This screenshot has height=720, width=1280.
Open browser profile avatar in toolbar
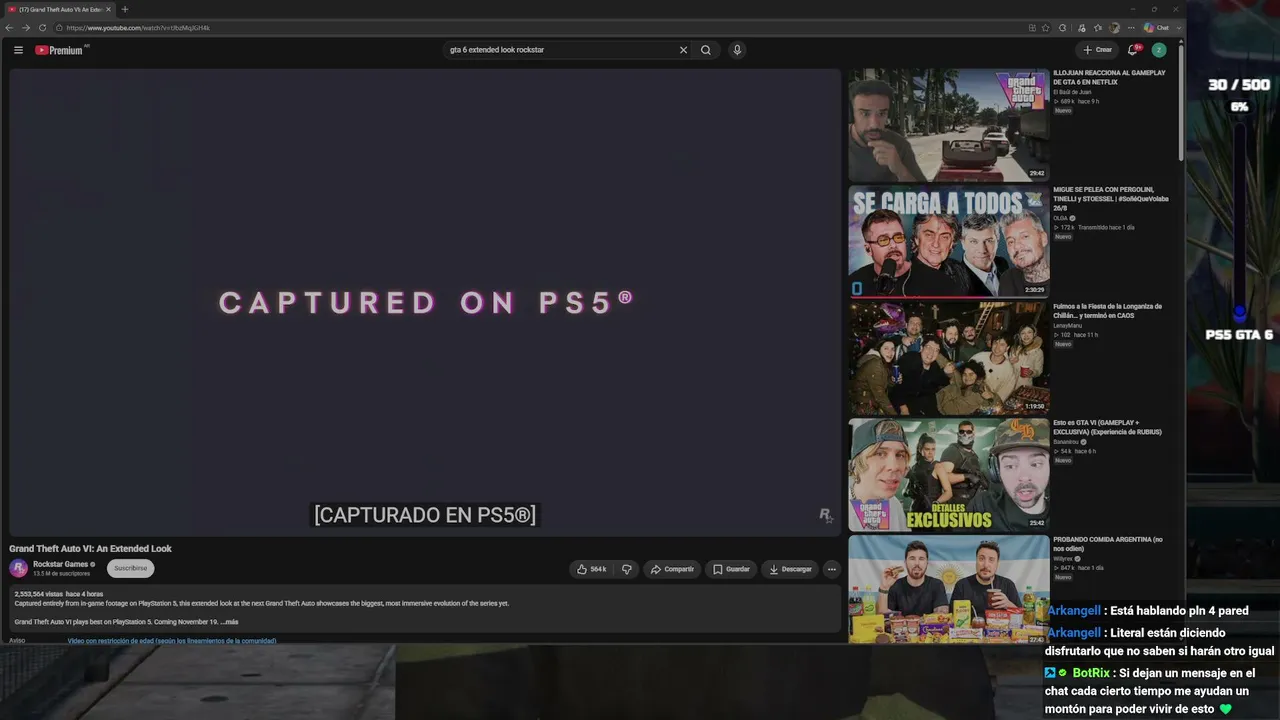point(1114,28)
